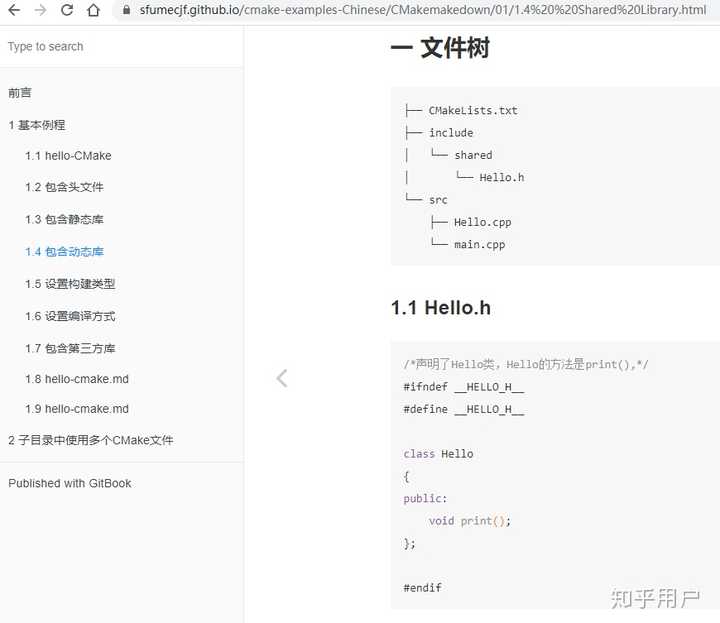This screenshot has height=623, width=720.
Task: Open section 1.2 包含头文件
Action: click(64, 187)
